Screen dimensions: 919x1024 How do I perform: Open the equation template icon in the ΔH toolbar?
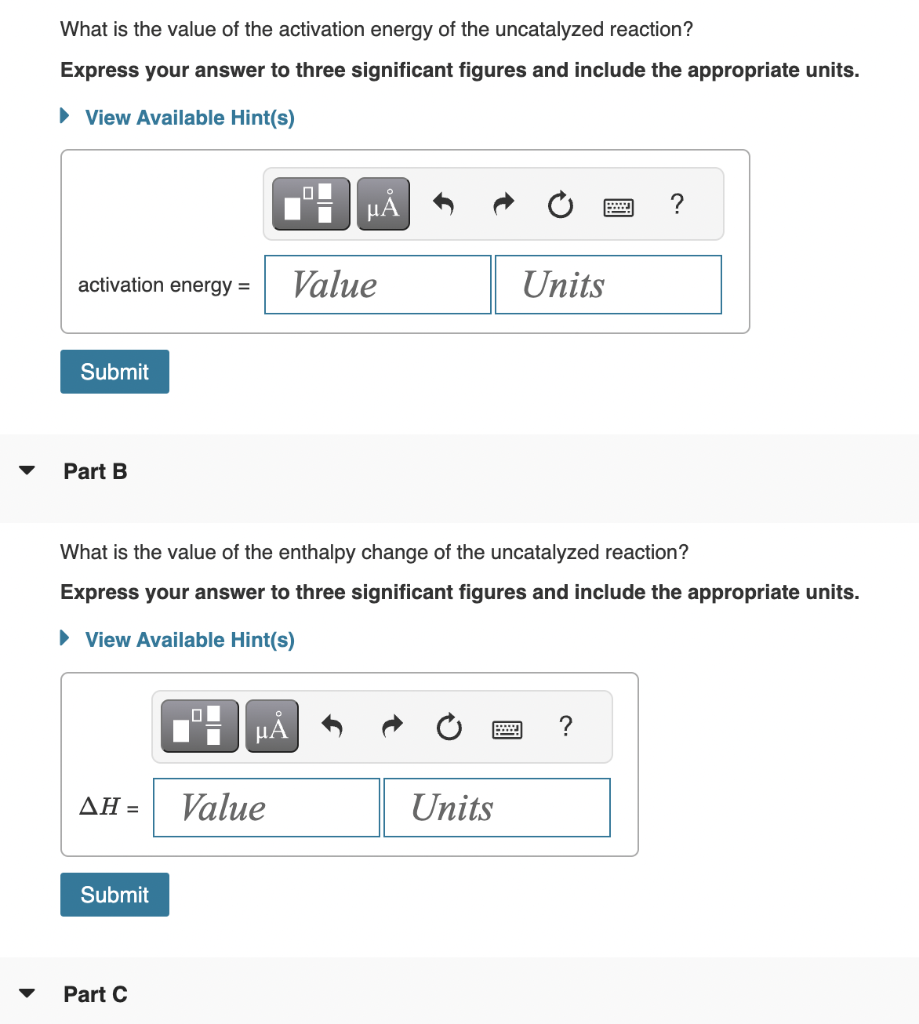click(198, 726)
